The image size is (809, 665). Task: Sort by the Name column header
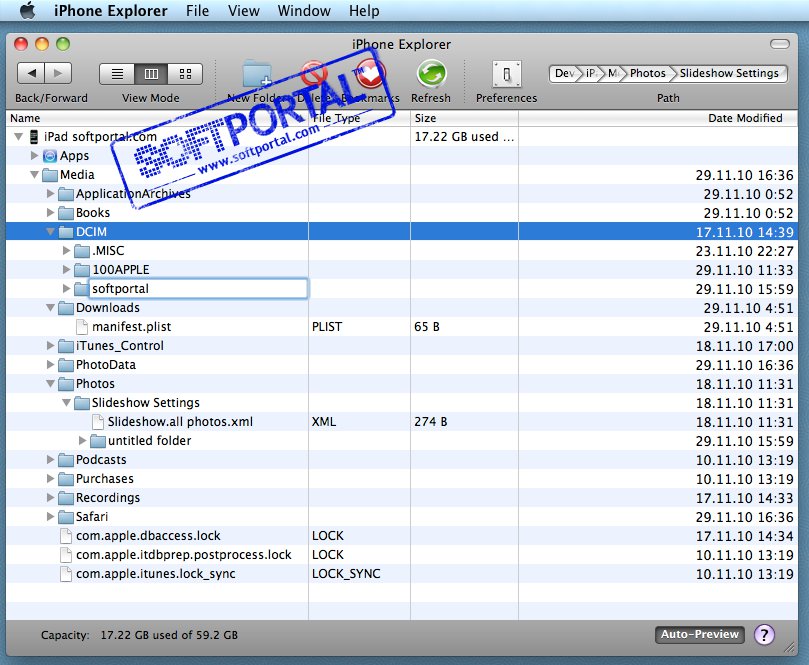[157, 118]
